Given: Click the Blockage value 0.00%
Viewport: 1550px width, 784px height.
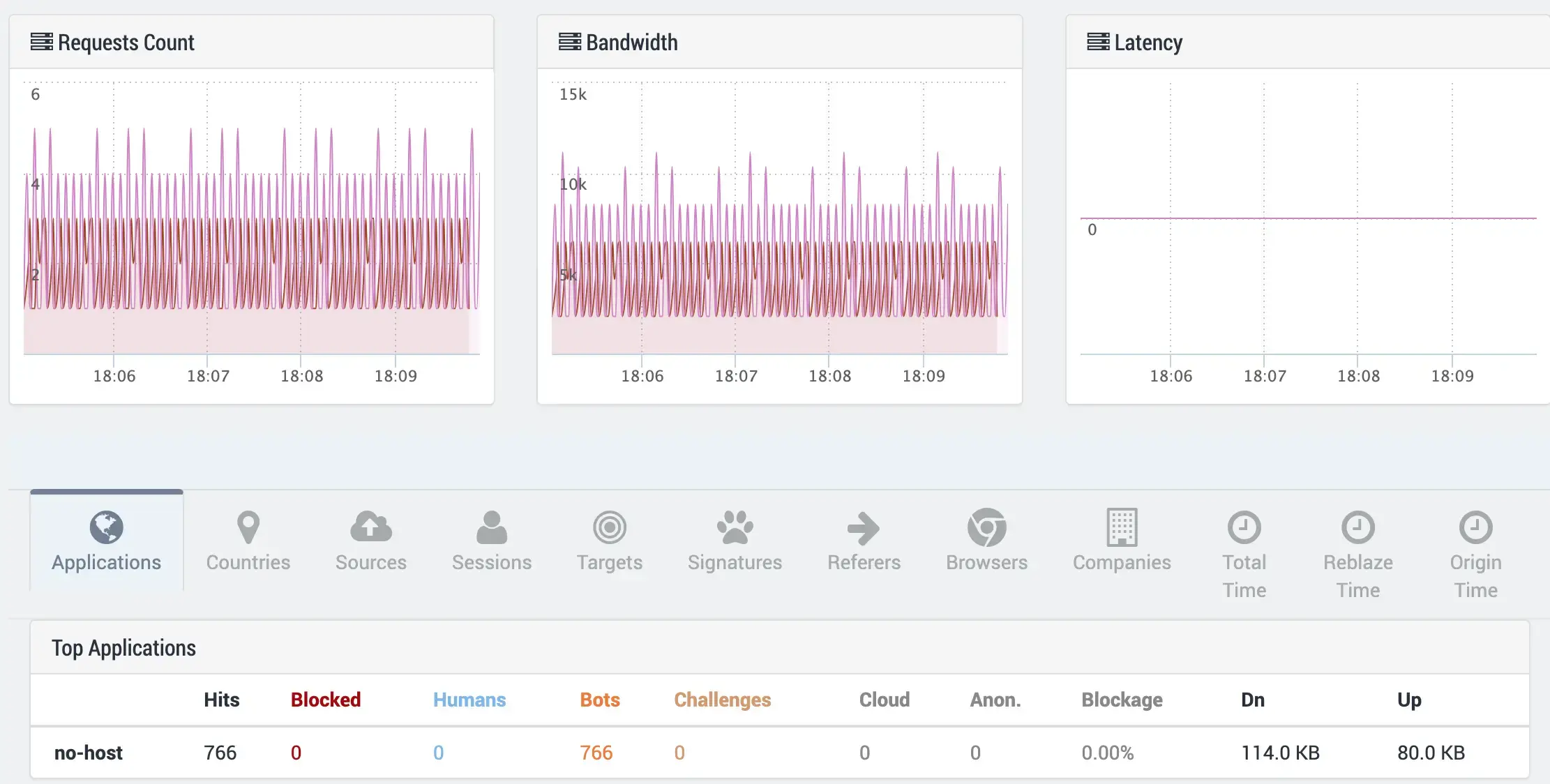Looking at the screenshot, I should 1108,753.
